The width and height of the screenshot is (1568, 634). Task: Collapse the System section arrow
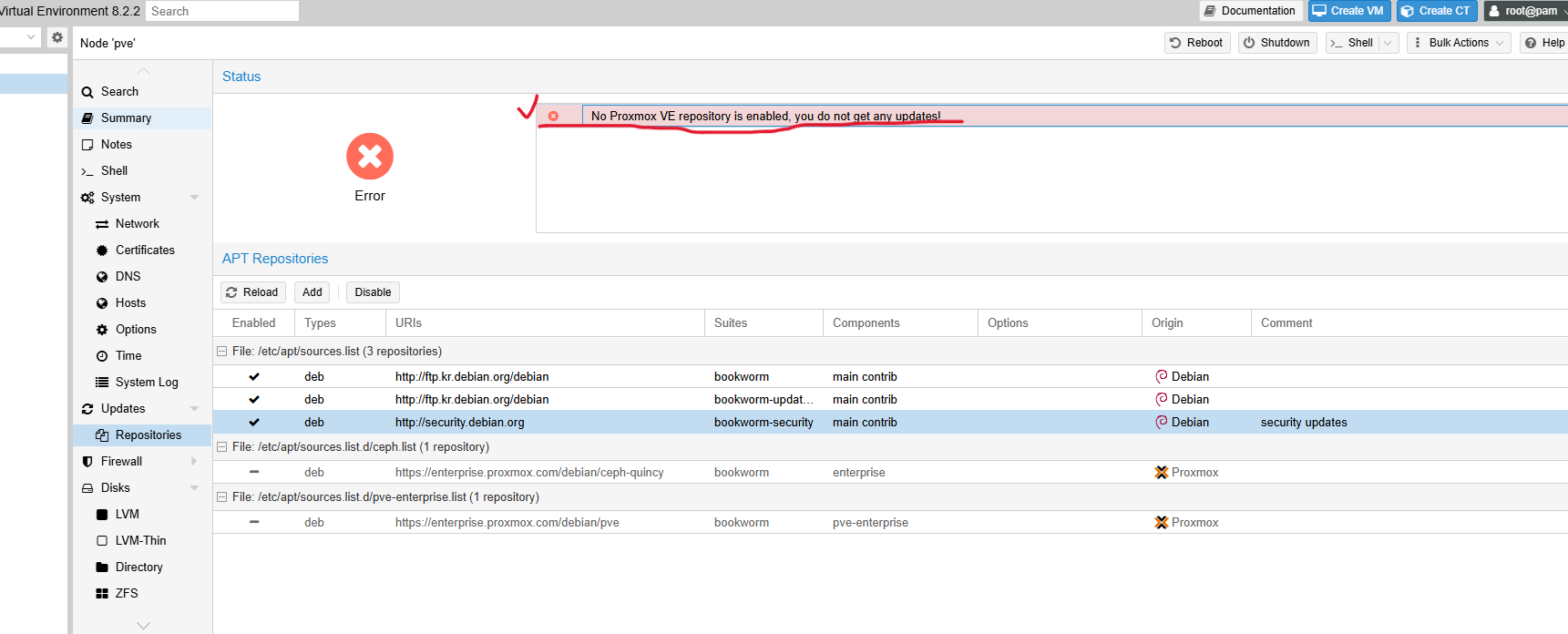pos(194,198)
